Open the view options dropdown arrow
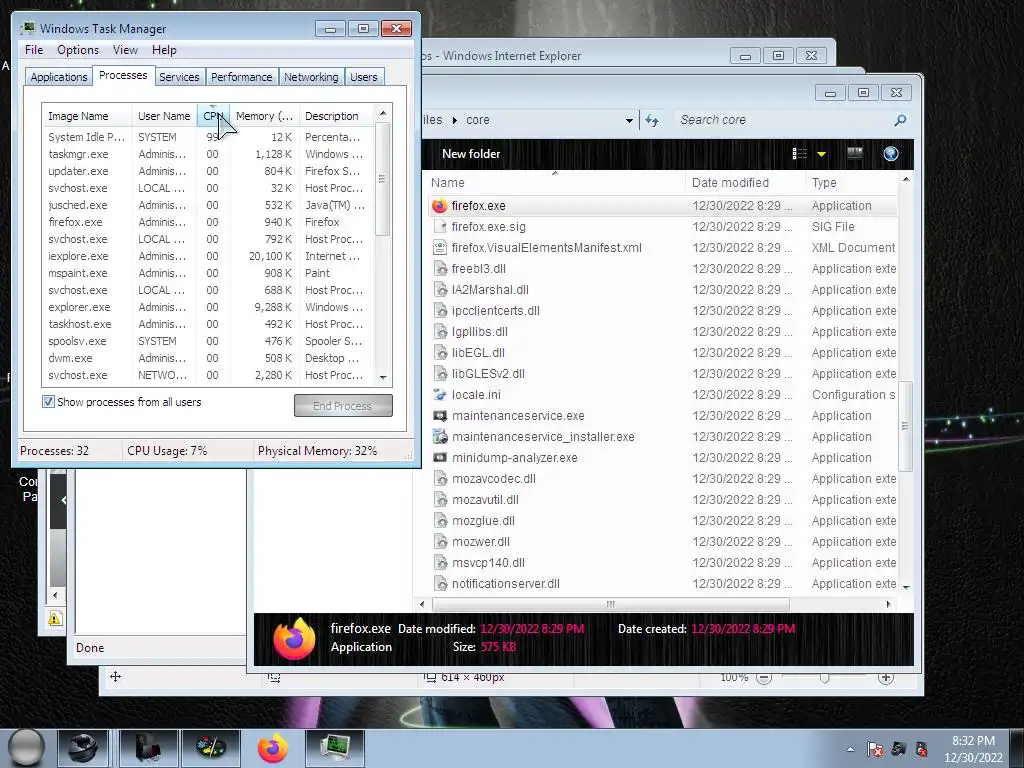 click(822, 154)
